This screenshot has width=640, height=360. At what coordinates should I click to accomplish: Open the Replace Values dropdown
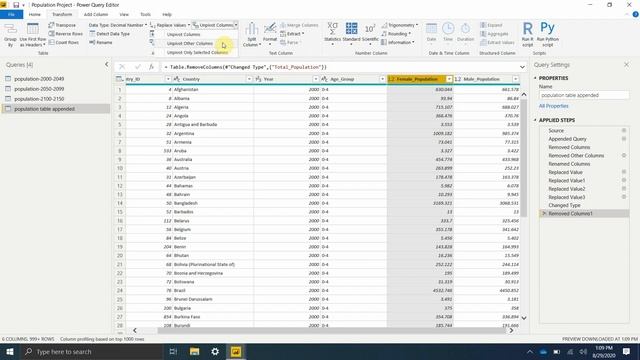click(170, 25)
